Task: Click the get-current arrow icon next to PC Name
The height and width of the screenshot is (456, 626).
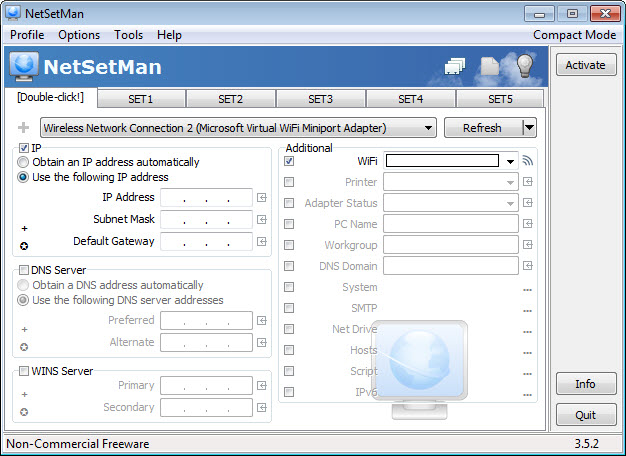Action: (x=528, y=224)
